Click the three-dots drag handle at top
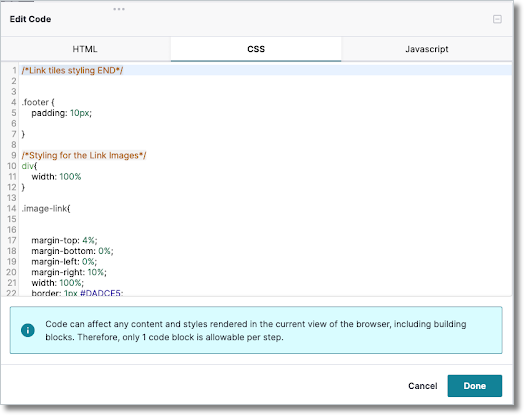Image resolution: width=524 pixels, height=415 pixels. click(119, 9)
